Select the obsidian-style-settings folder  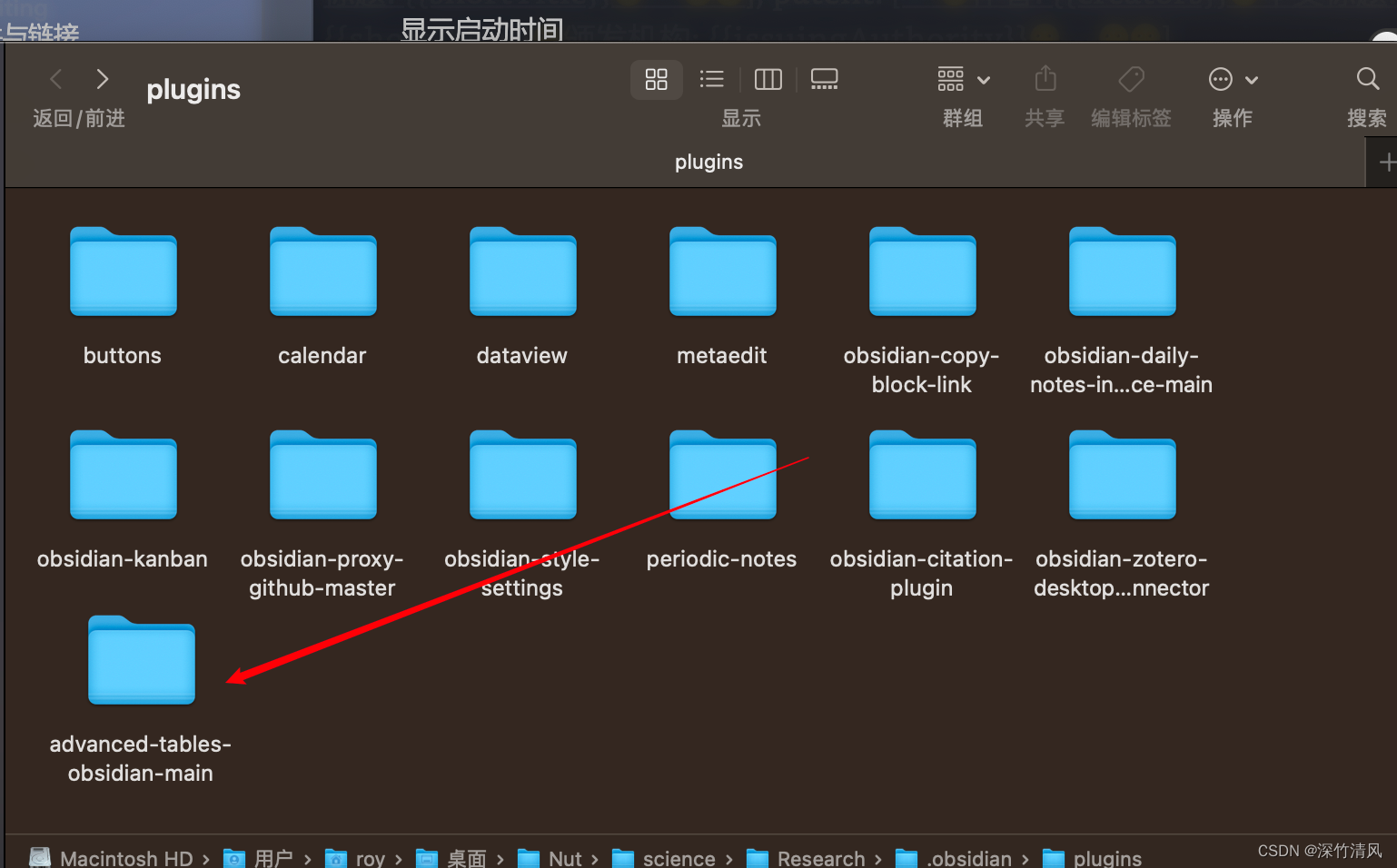coord(523,475)
